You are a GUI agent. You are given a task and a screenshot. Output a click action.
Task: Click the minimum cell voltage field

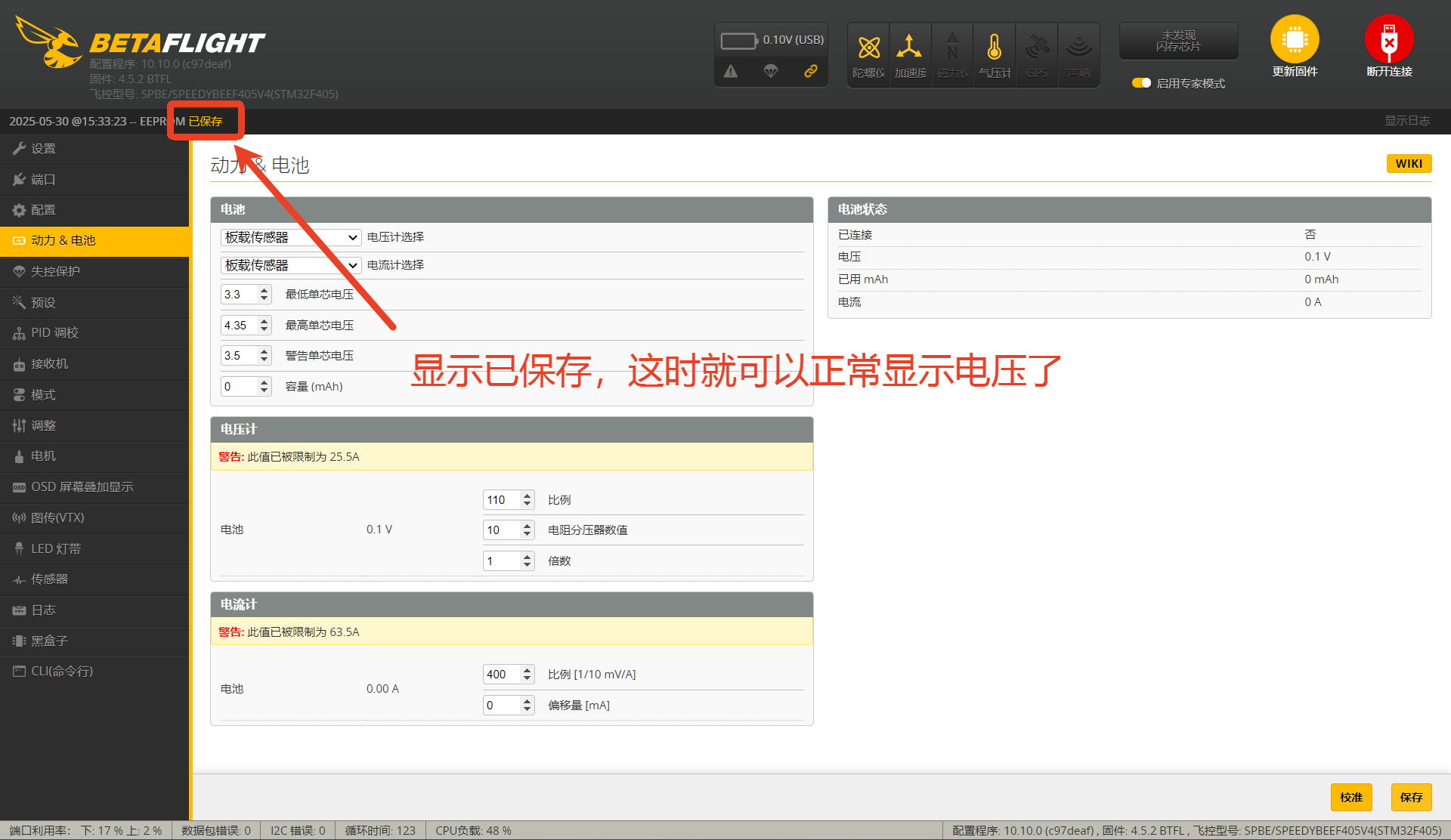tap(246, 295)
